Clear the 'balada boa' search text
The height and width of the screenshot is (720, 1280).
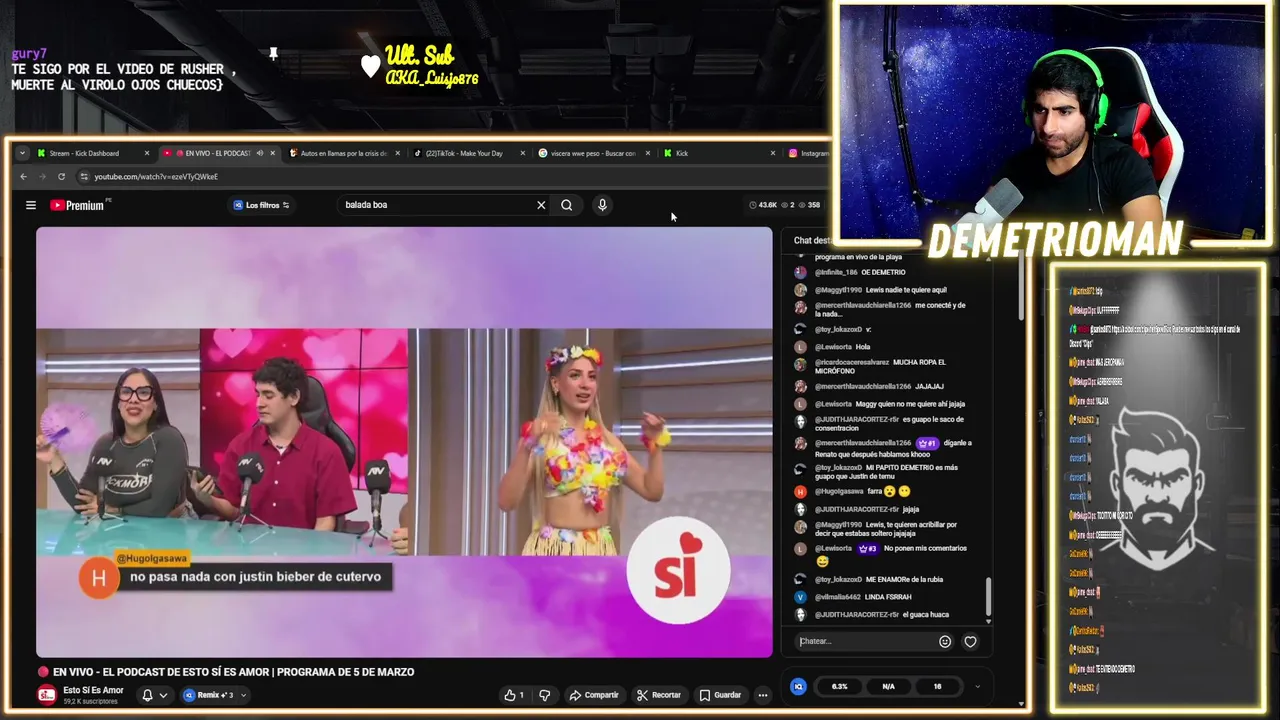pos(541,205)
